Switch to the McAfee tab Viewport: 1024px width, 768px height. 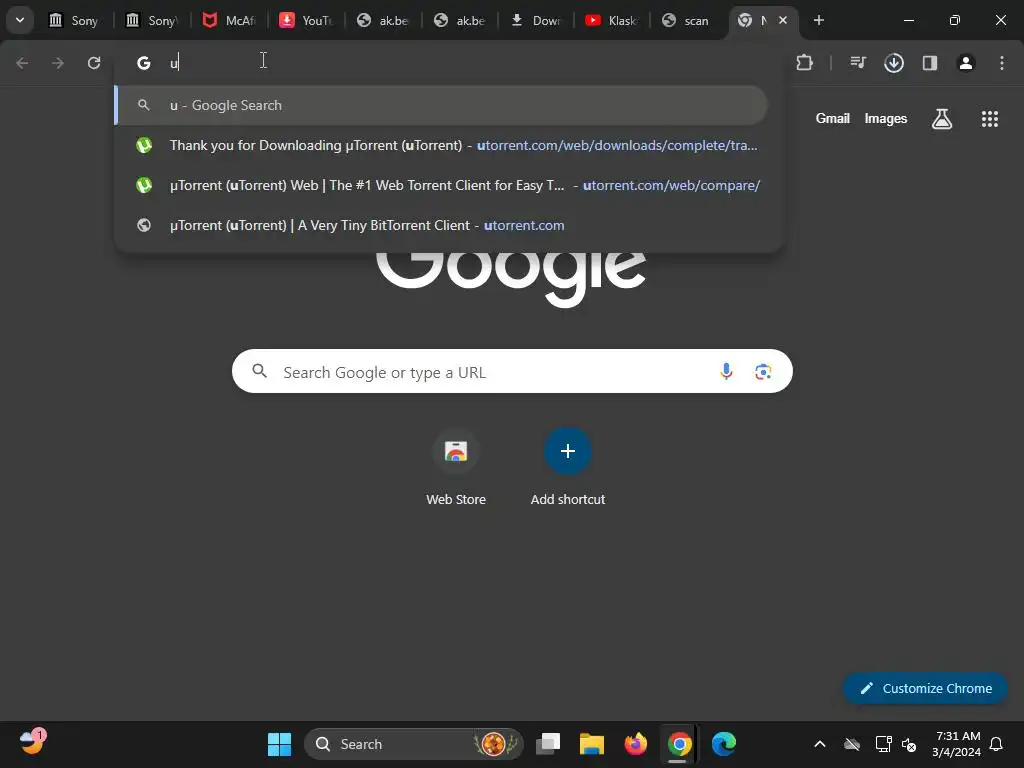click(229, 20)
